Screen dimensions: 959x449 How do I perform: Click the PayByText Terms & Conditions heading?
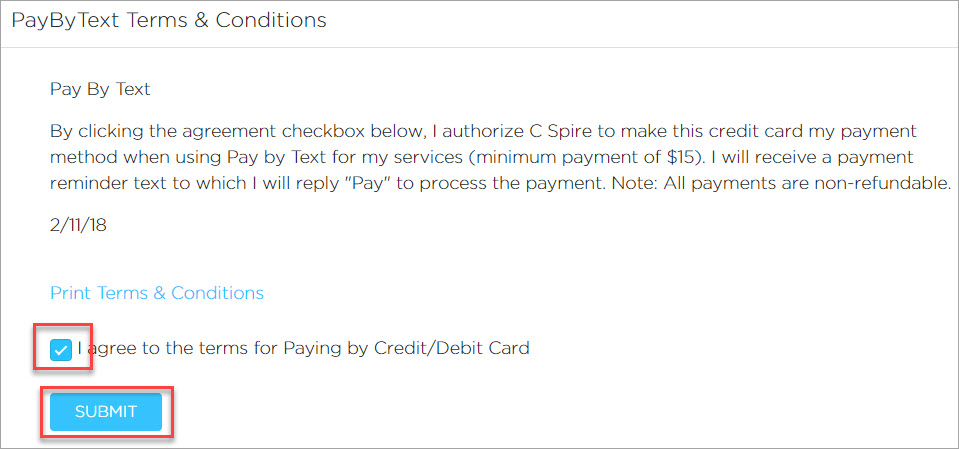(168, 20)
